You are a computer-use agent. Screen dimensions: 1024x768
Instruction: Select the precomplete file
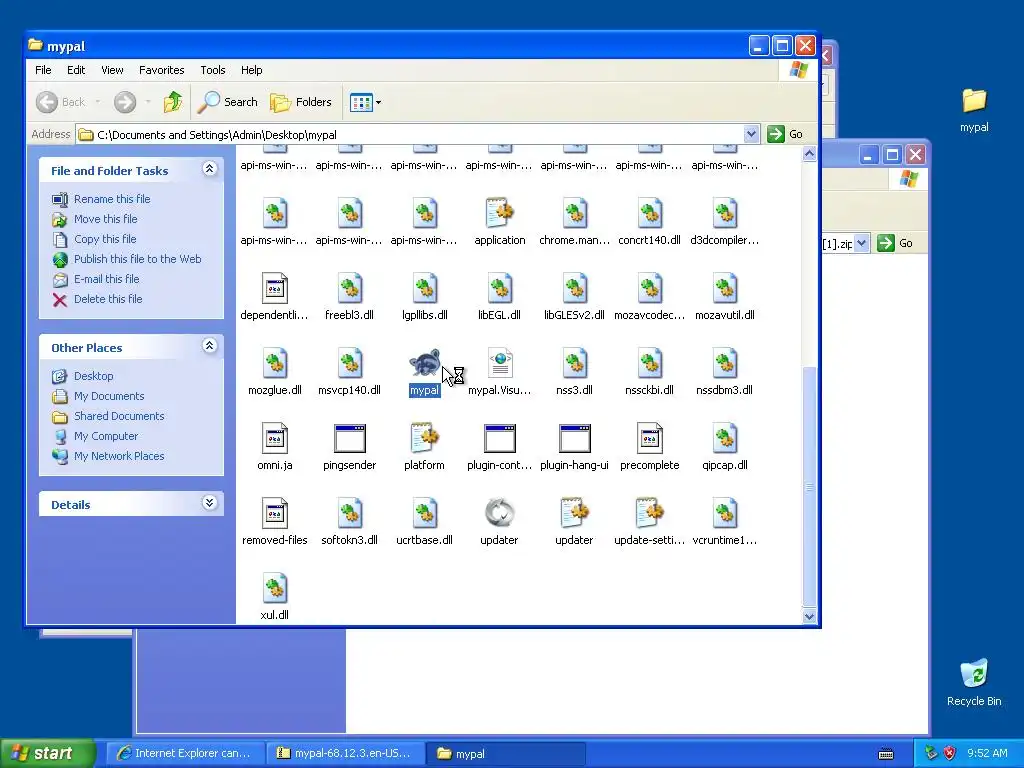650,447
